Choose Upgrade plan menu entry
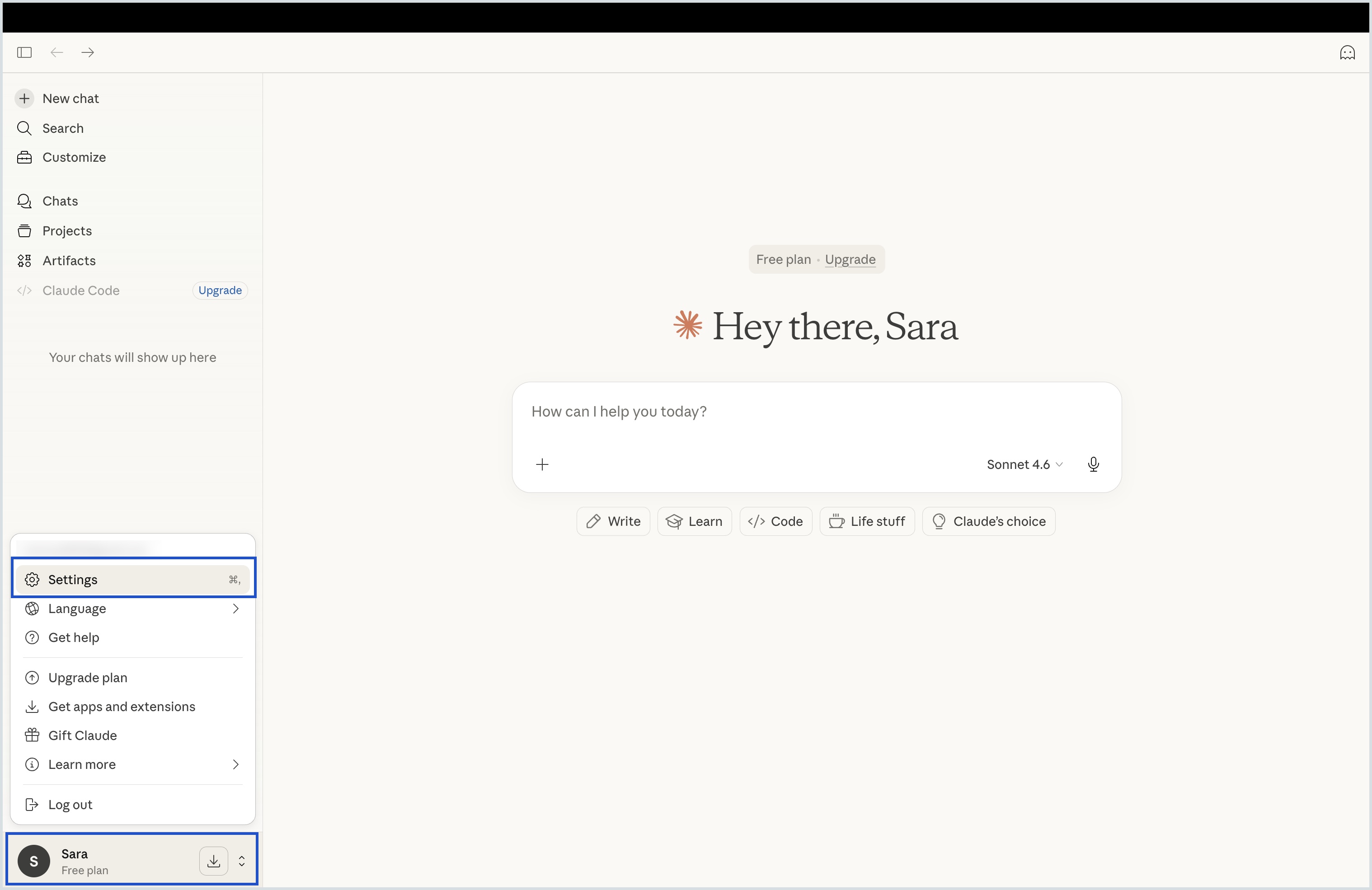The image size is (1372, 890). coord(133,678)
